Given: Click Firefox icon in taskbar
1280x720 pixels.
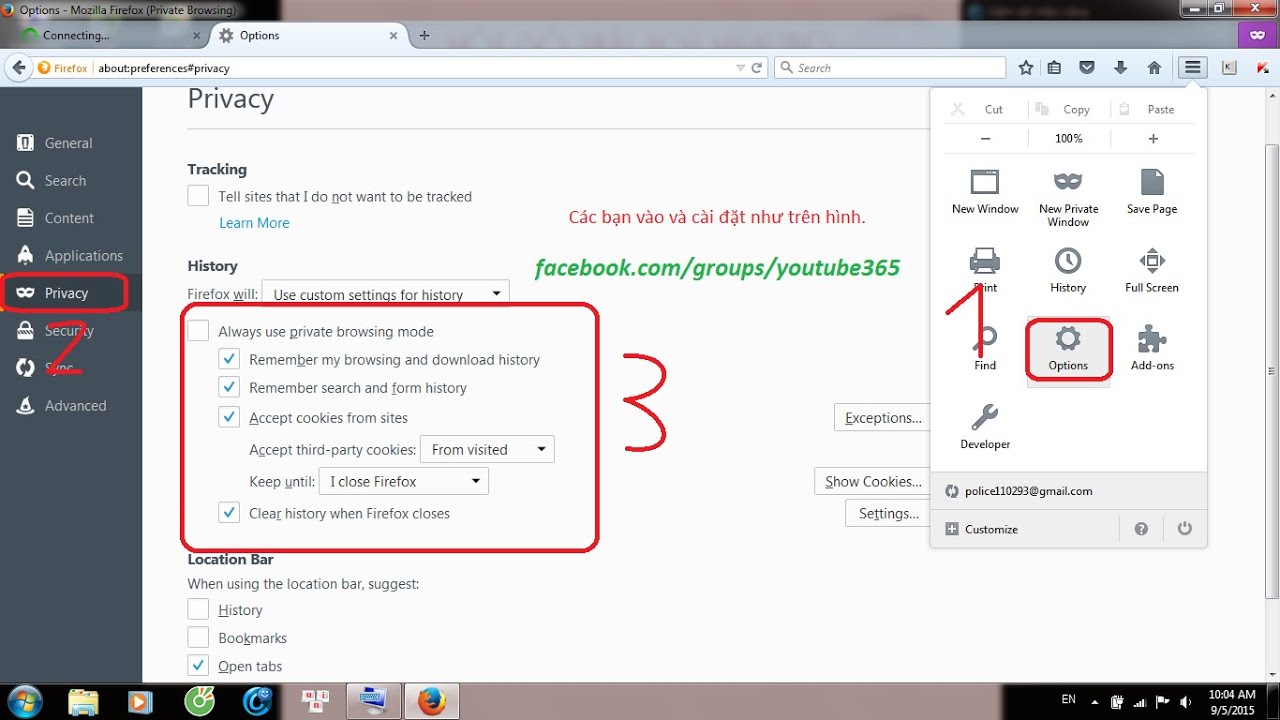Looking at the screenshot, I should click(x=431, y=702).
